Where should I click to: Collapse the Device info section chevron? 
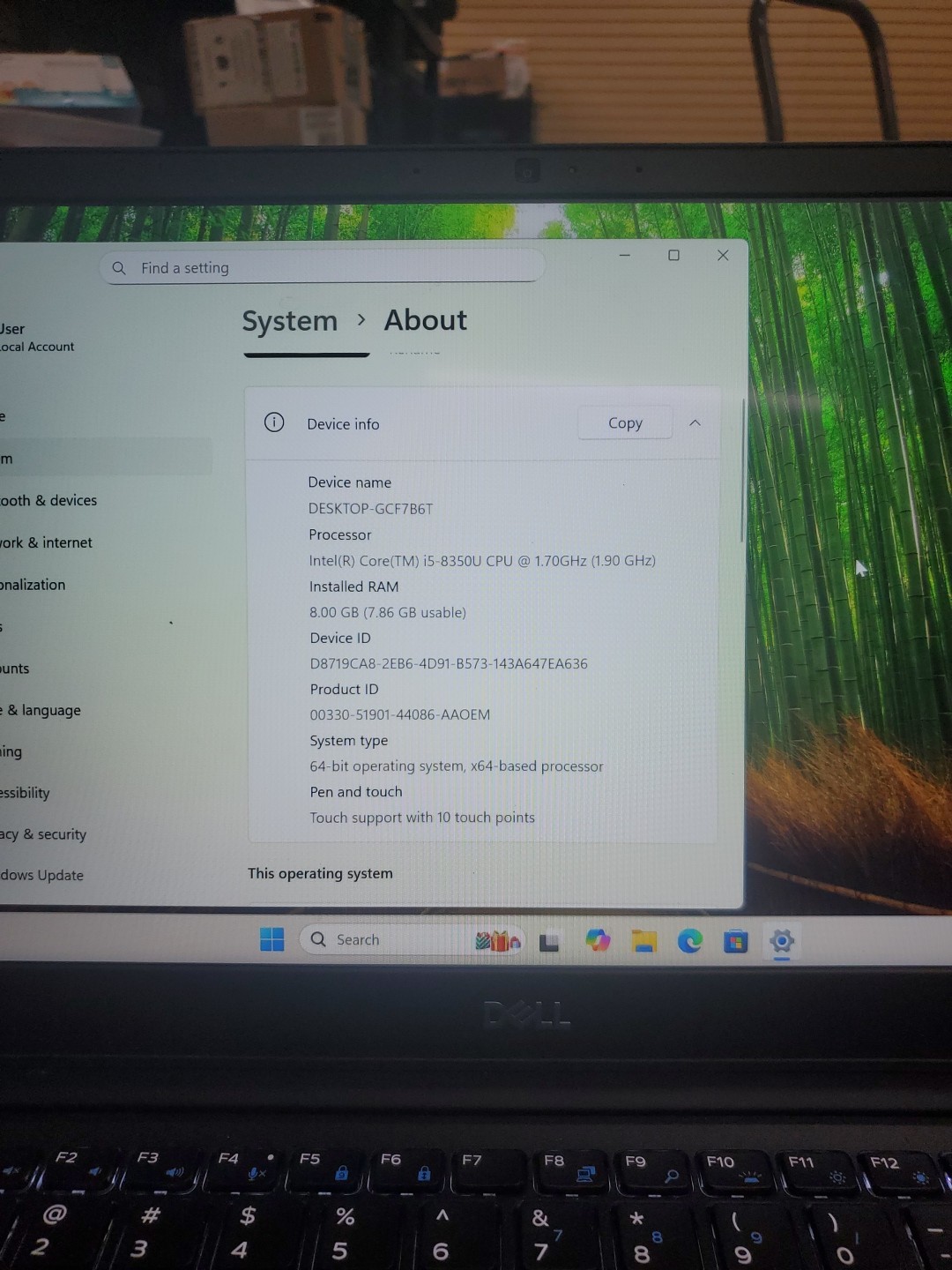[695, 422]
